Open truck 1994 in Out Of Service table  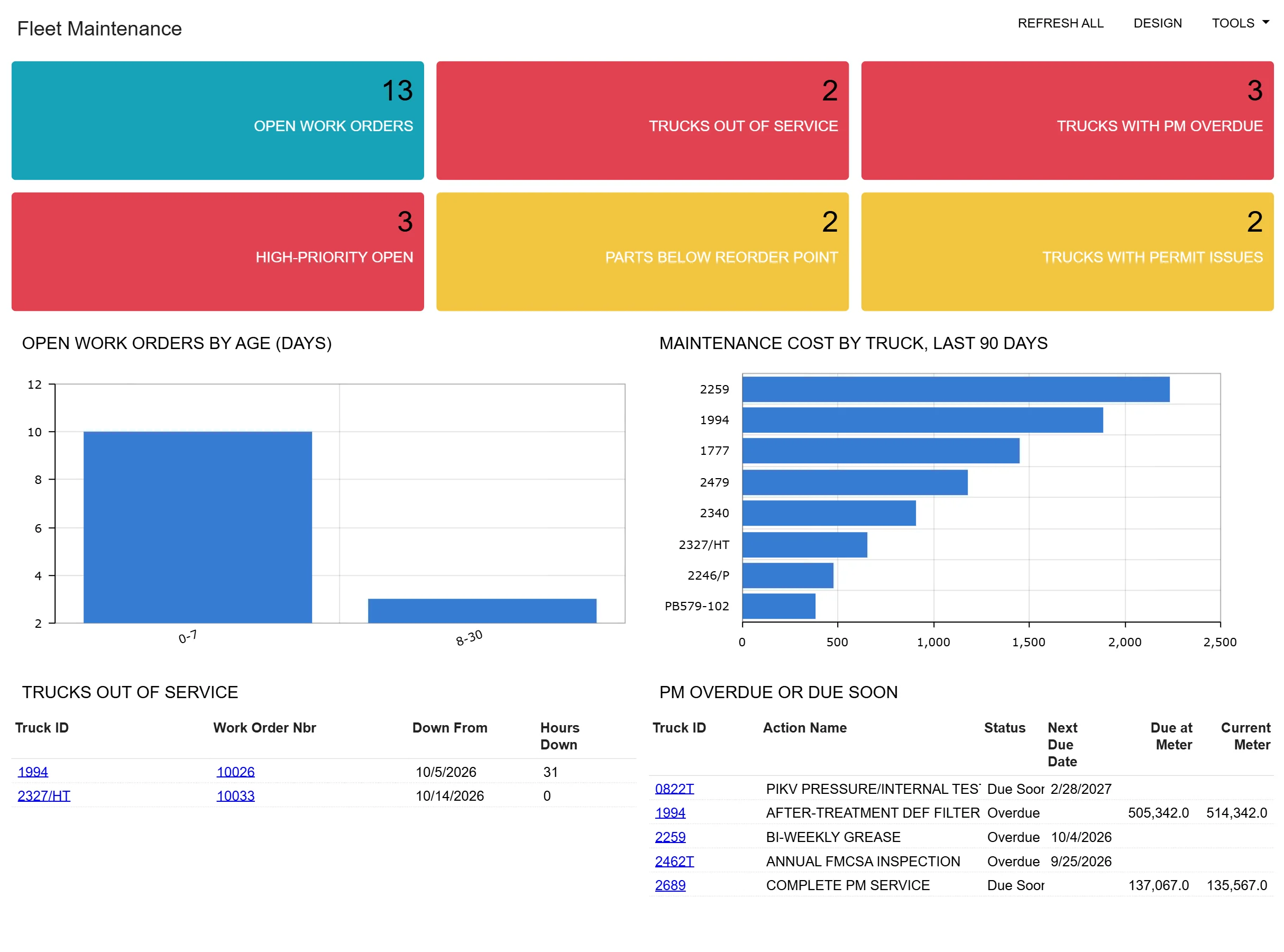point(33,772)
